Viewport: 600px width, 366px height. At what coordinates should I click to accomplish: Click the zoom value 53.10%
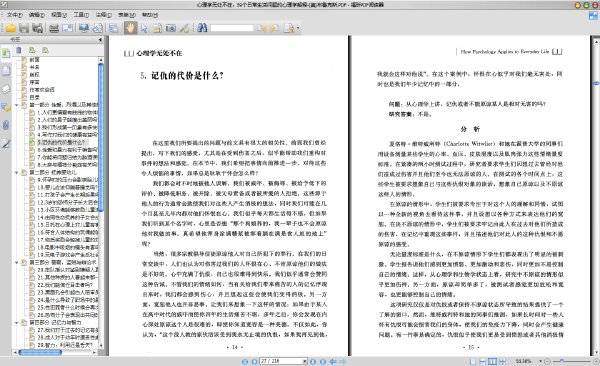click(x=523, y=361)
